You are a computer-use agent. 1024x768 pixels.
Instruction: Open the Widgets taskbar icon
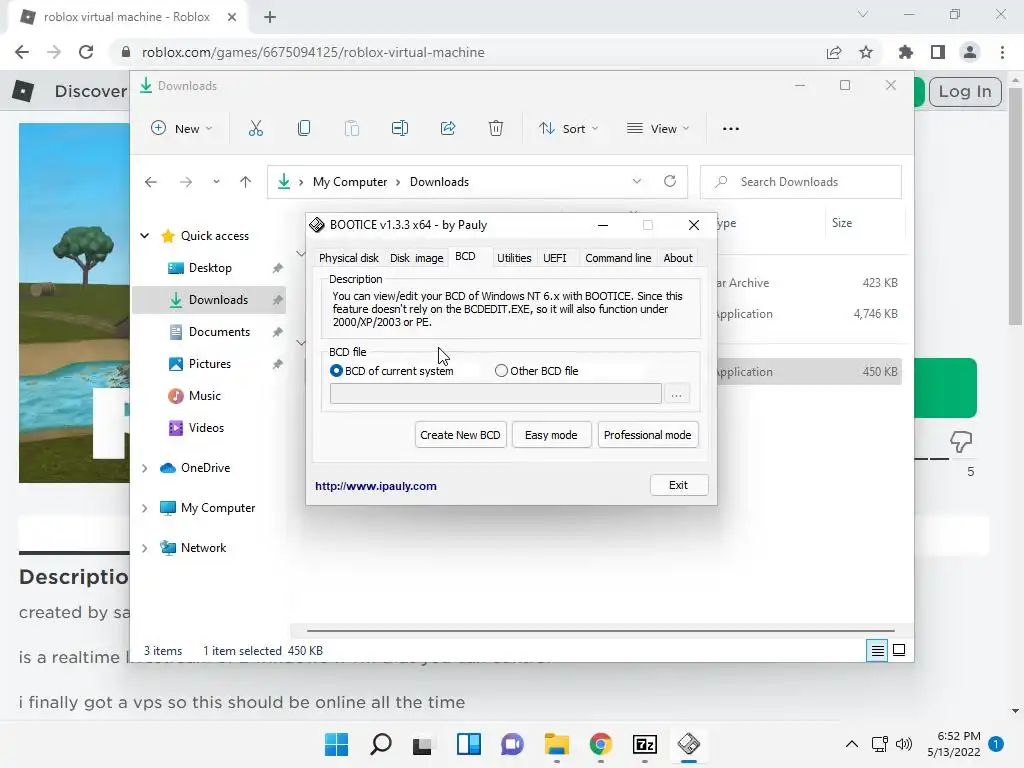click(x=469, y=744)
